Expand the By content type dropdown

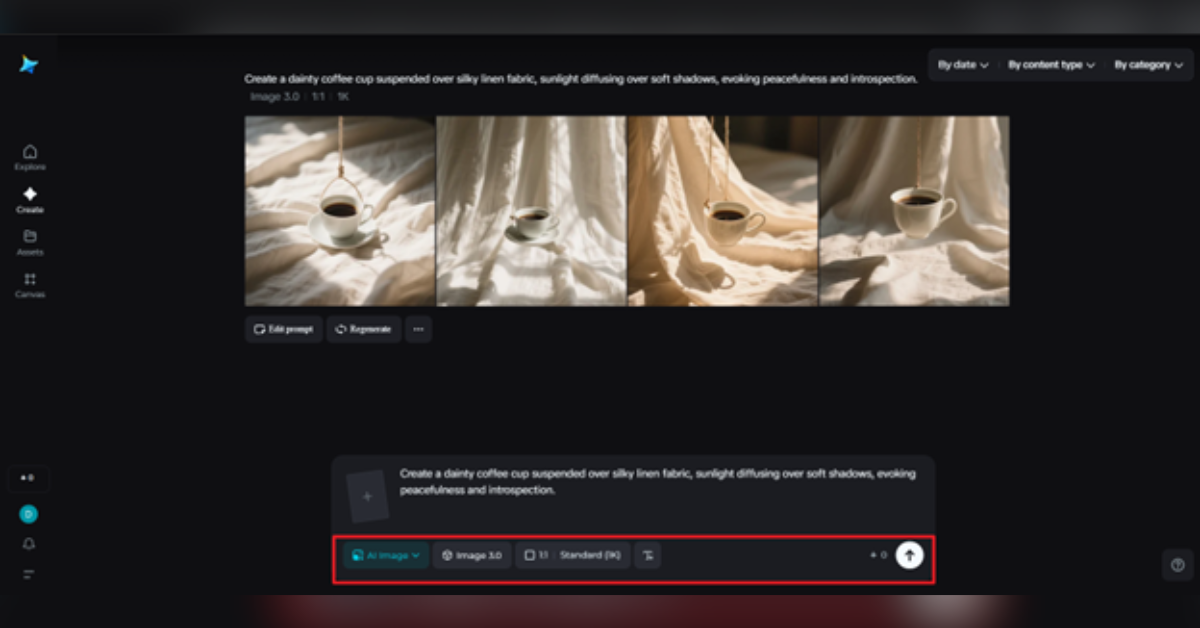pyautogui.click(x=1051, y=65)
